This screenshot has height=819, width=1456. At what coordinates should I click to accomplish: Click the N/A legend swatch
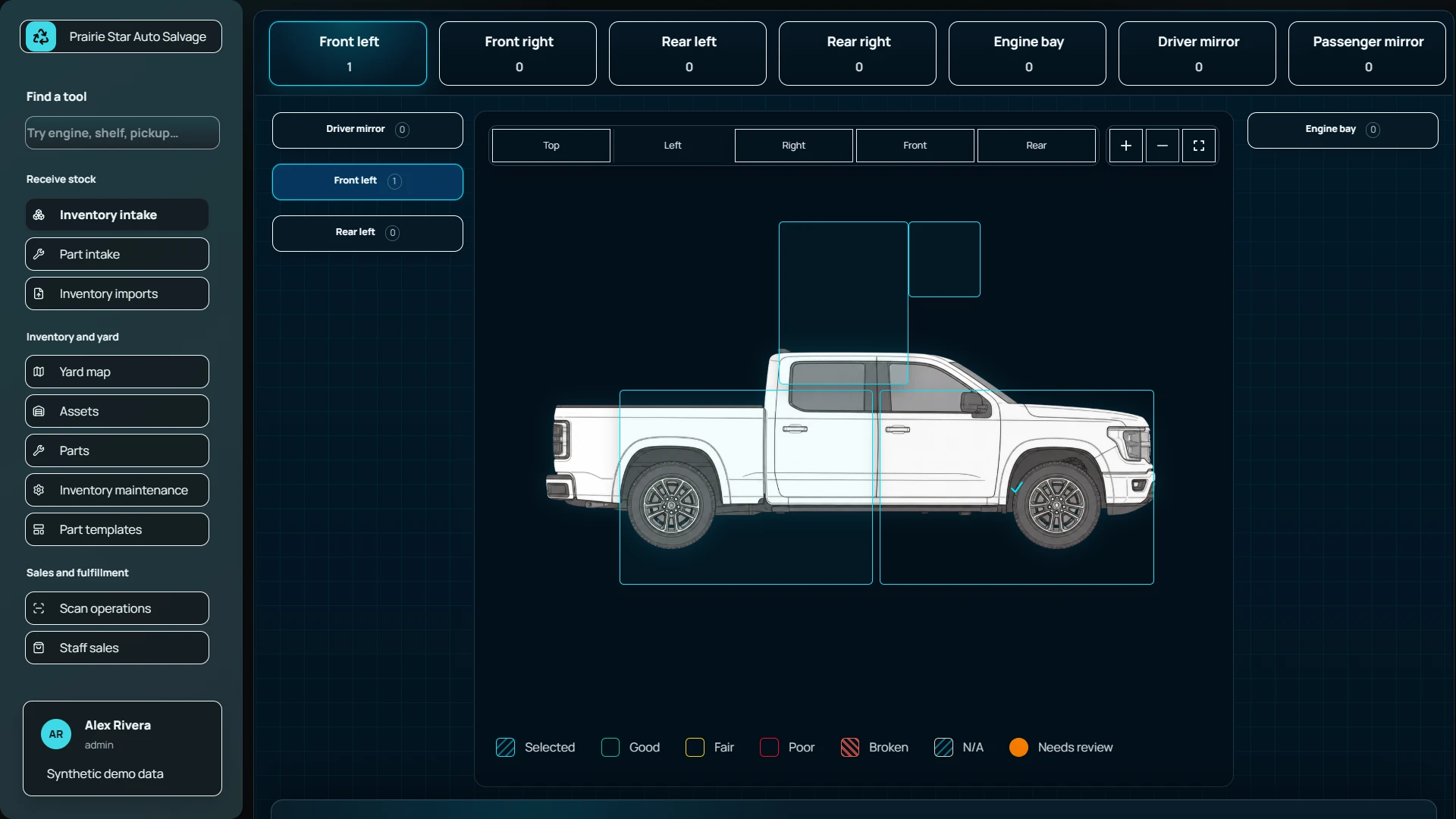click(943, 748)
